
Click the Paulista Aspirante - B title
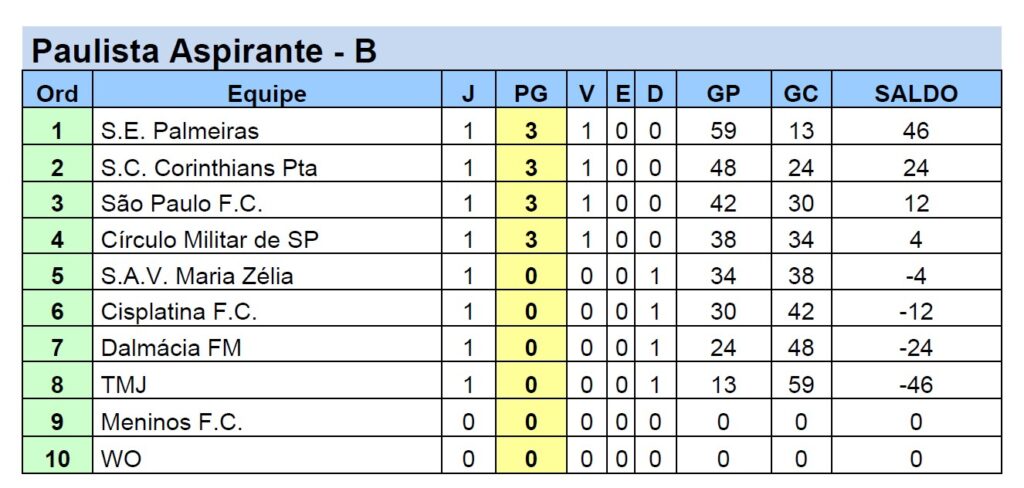(x=204, y=50)
